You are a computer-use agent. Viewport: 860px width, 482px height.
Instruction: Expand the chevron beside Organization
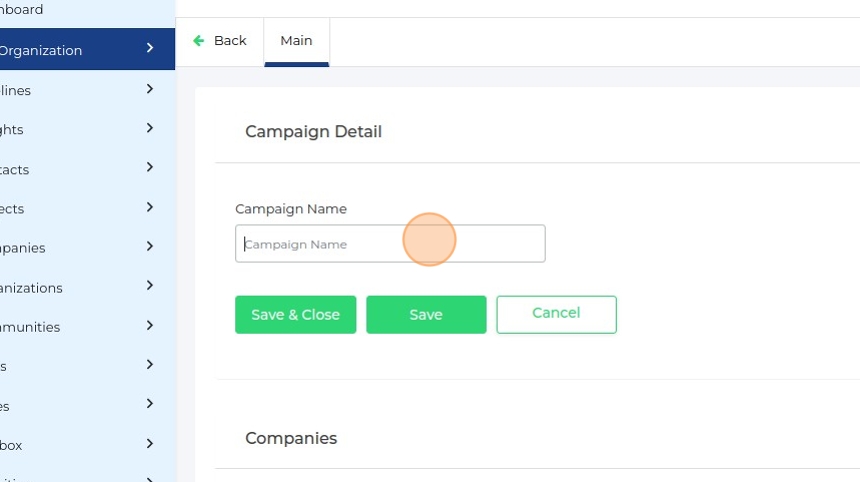pyautogui.click(x=150, y=48)
